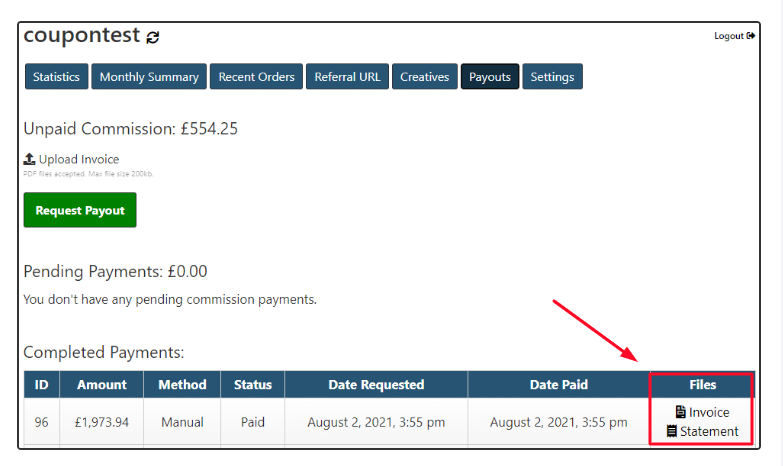The image size is (783, 466).
Task: Click the Pending Payments £0.00 heading
Action: [115, 271]
